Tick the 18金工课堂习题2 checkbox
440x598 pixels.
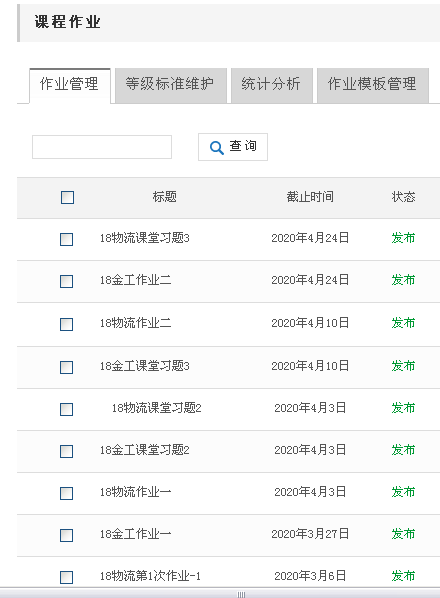(x=67, y=452)
